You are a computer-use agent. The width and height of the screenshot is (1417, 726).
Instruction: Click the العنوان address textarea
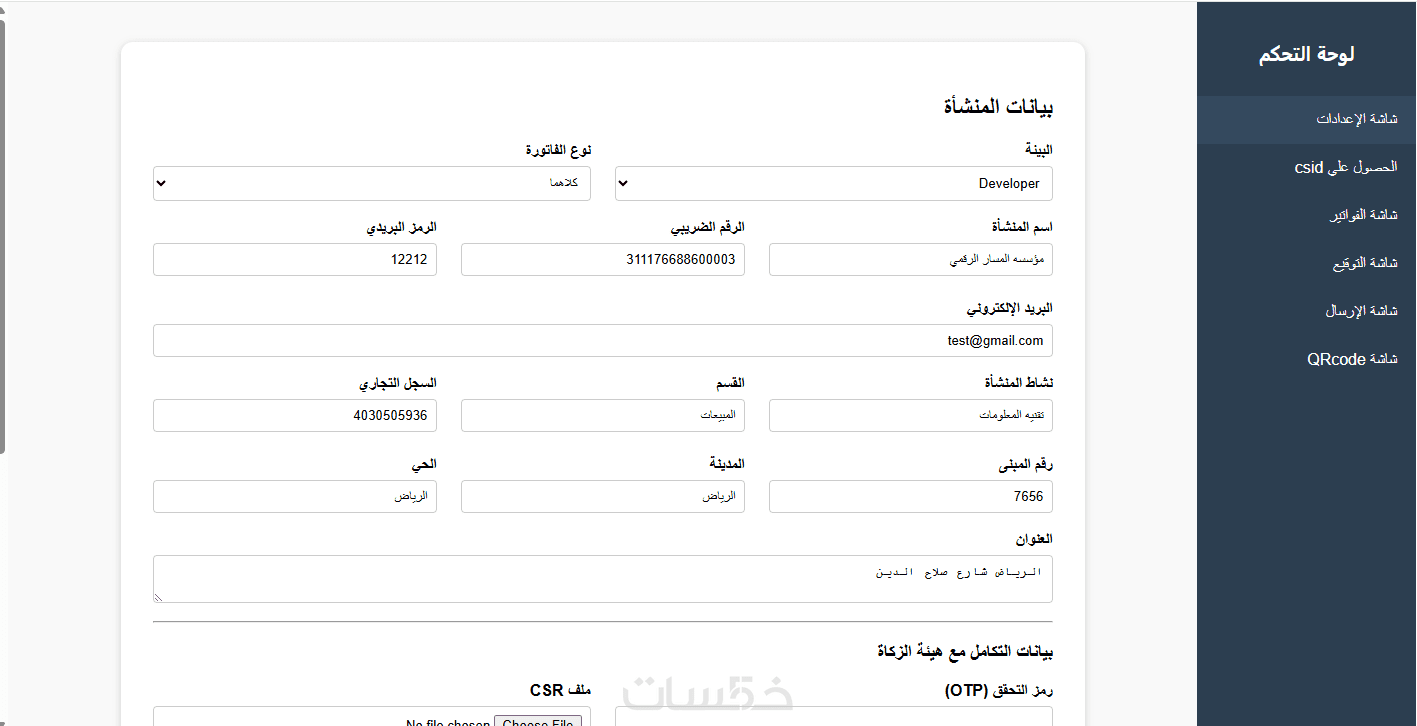(x=603, y=579)
